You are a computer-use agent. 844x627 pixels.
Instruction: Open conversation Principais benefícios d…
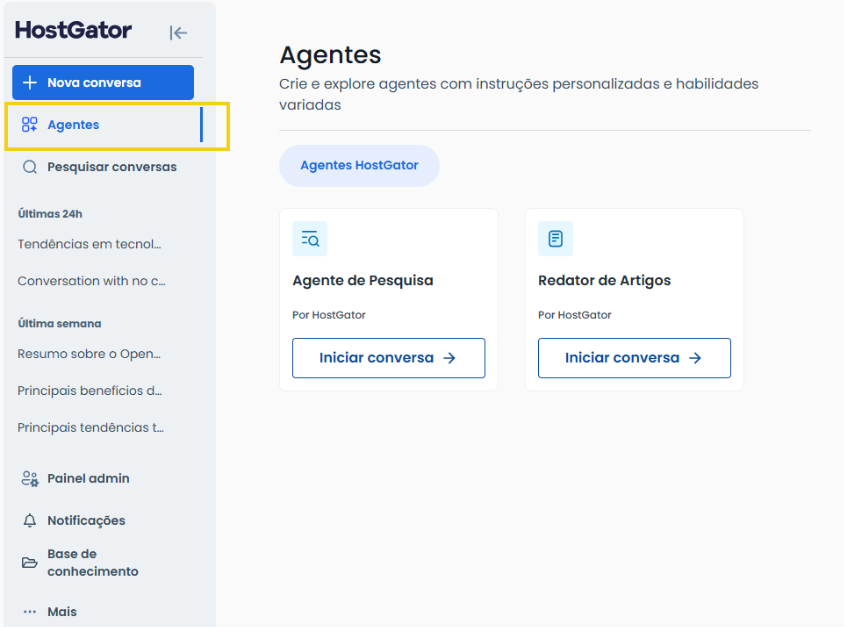(90, 391)
